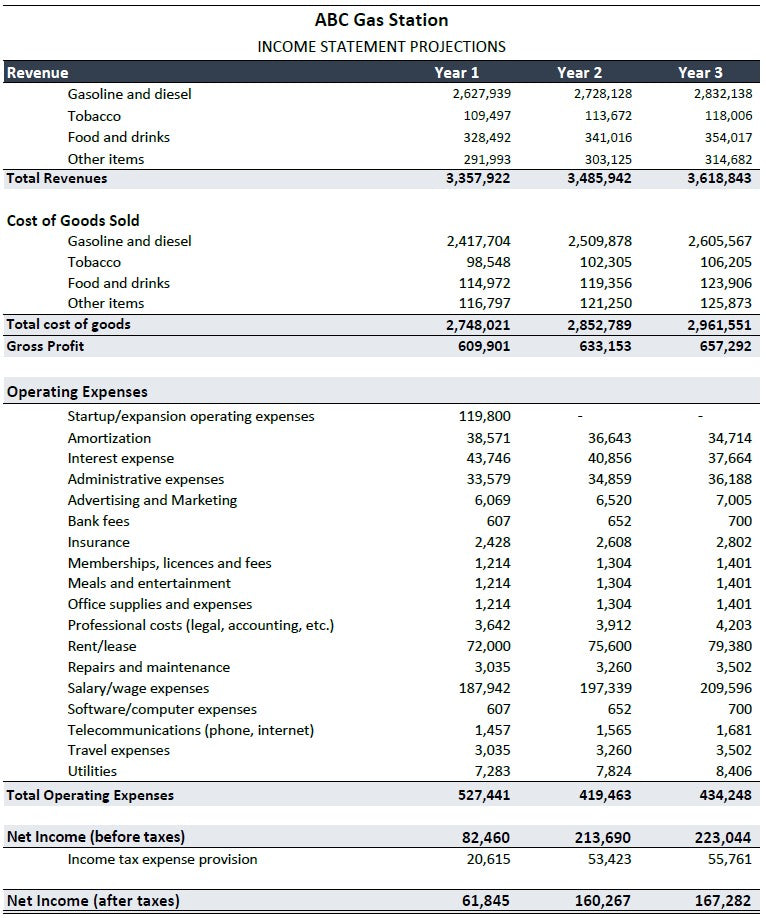Click the ABC Gas Station title

pos(381,20)
